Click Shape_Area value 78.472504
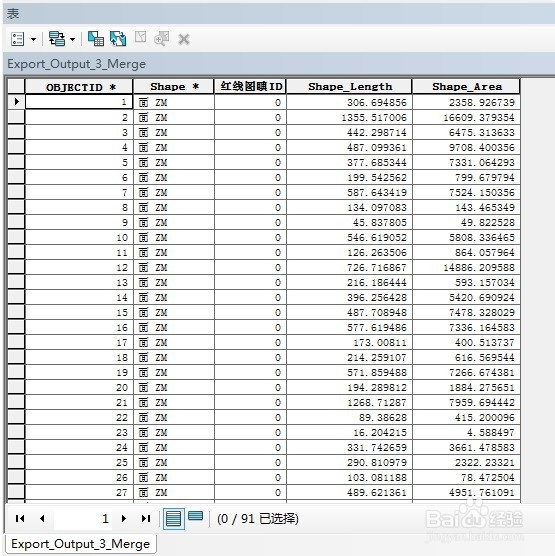555x556 pixels. pyautogui.click(x=487, y=477)
